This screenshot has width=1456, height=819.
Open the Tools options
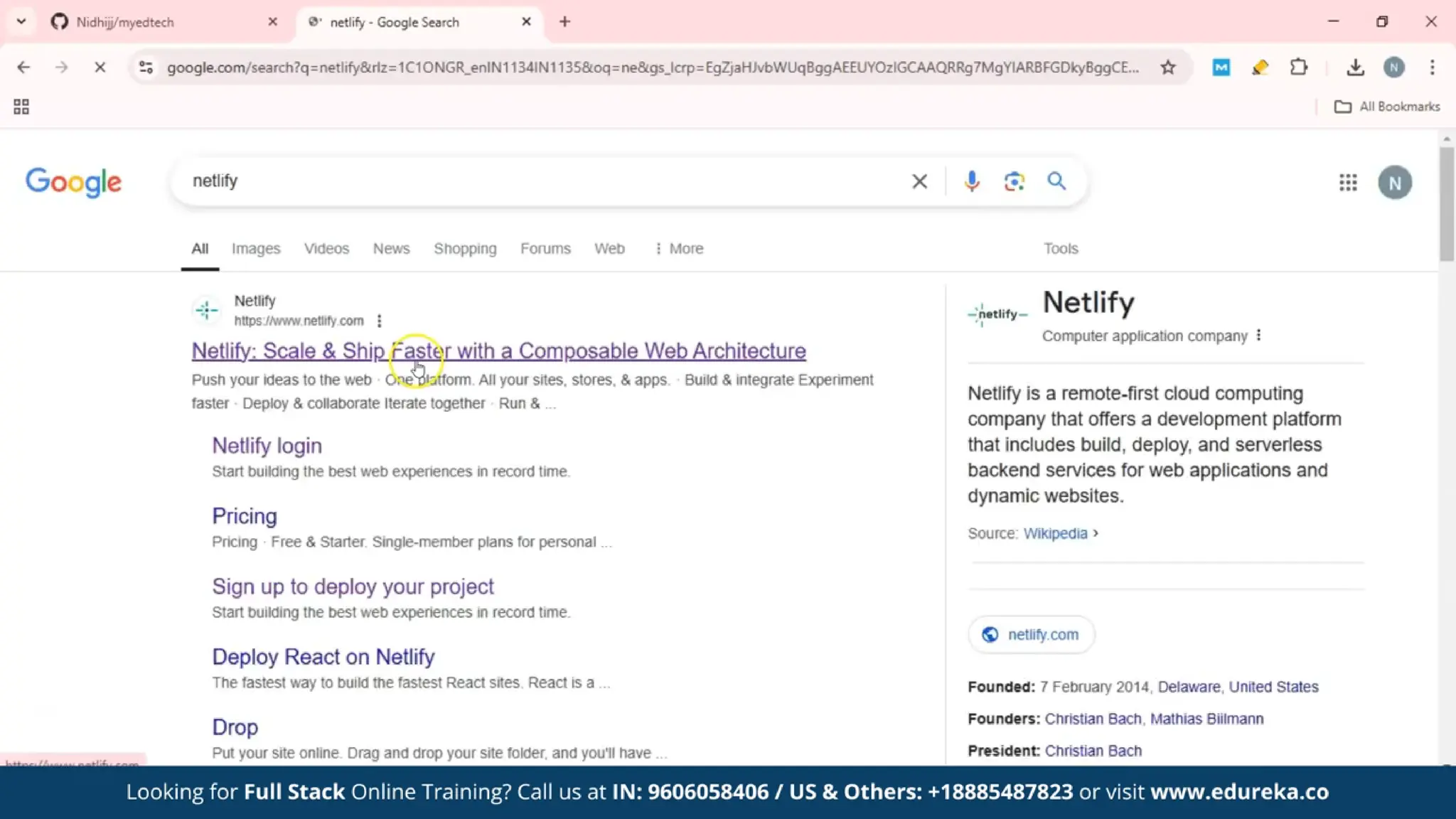point(1061,249)
